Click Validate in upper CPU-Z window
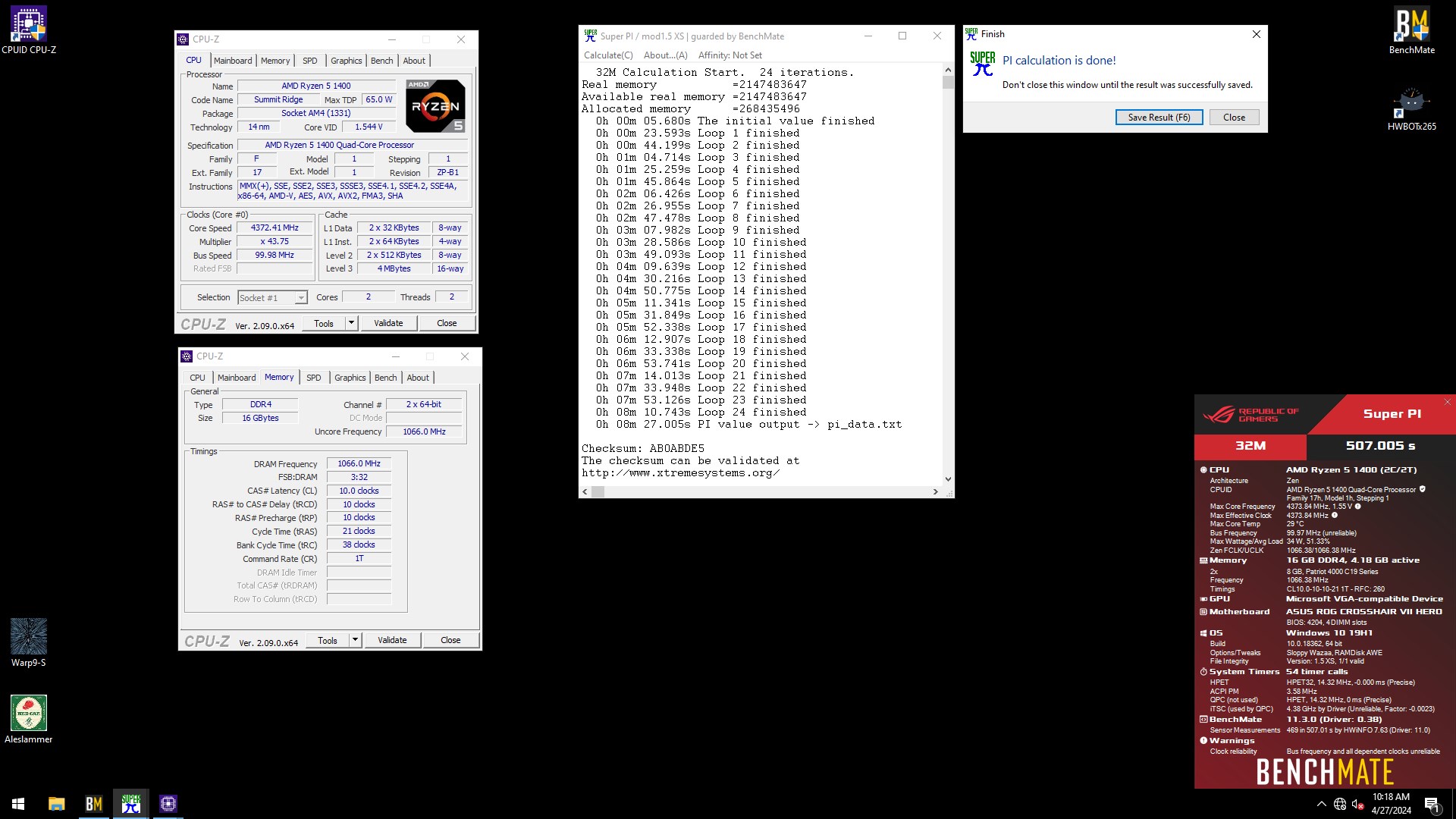This screenshot has width=1456, height=819. click(388, 323)
